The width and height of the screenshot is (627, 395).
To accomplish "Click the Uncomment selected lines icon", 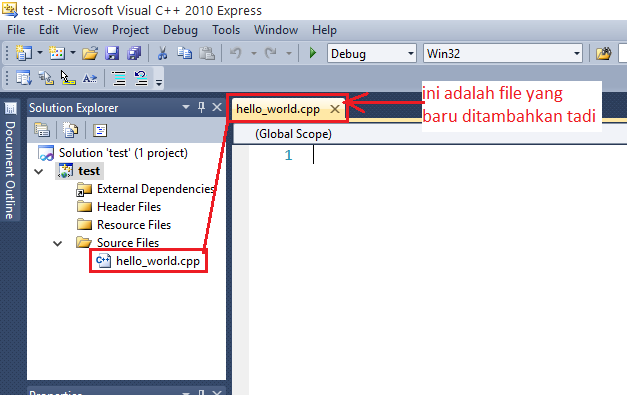I will (141, 78).
